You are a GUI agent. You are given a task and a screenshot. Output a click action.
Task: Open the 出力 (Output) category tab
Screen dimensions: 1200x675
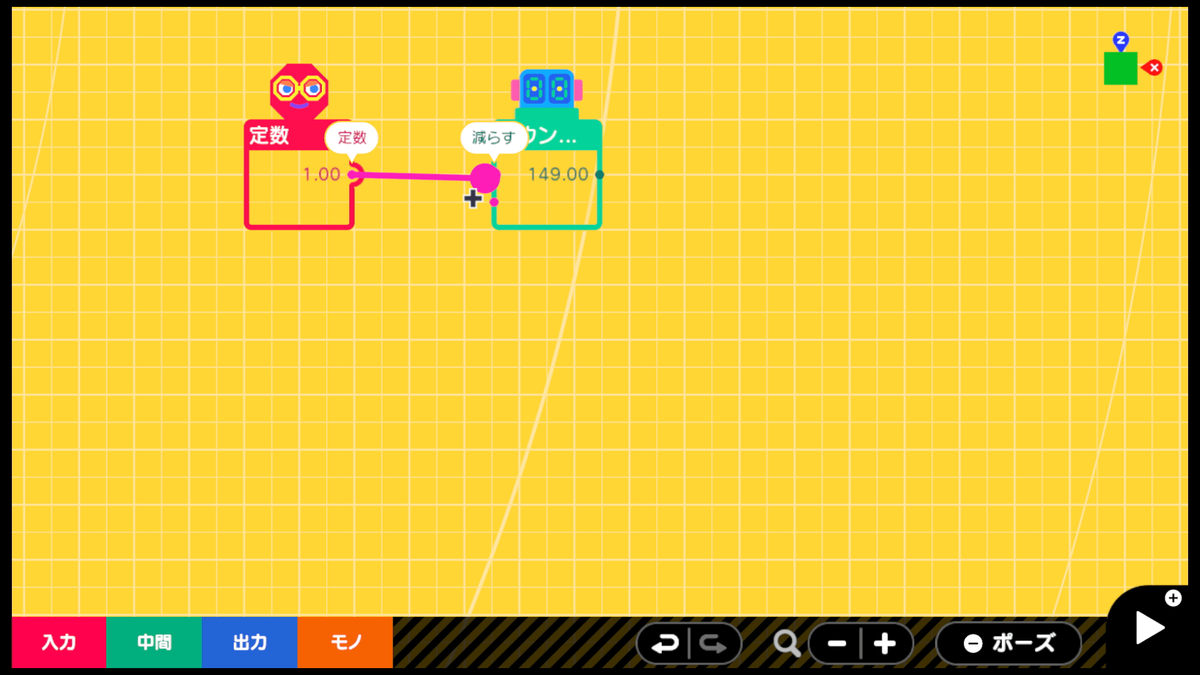point(249,643)
